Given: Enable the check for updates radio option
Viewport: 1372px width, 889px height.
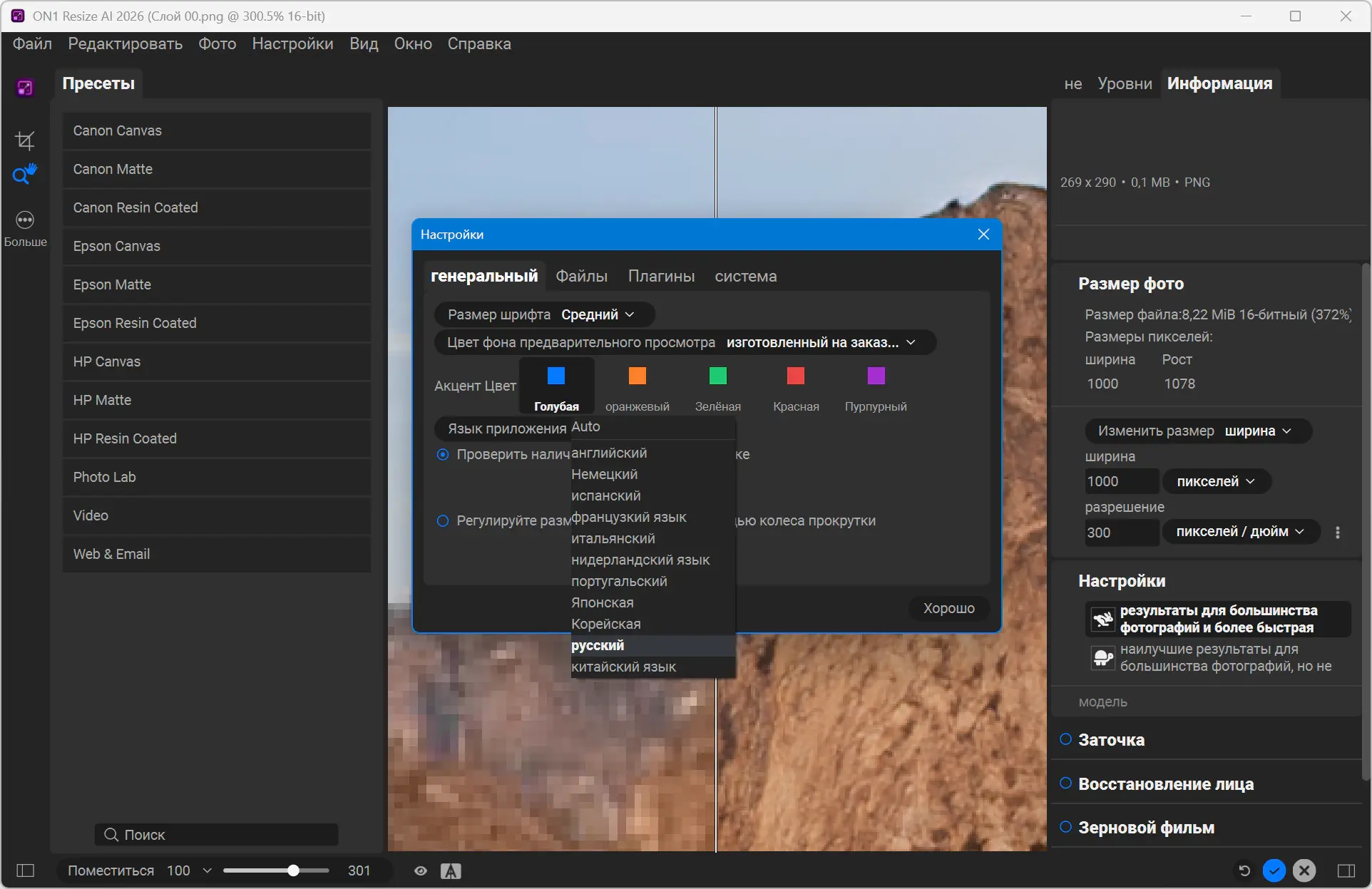Looking at the screenshot, I should coord(443,454).
